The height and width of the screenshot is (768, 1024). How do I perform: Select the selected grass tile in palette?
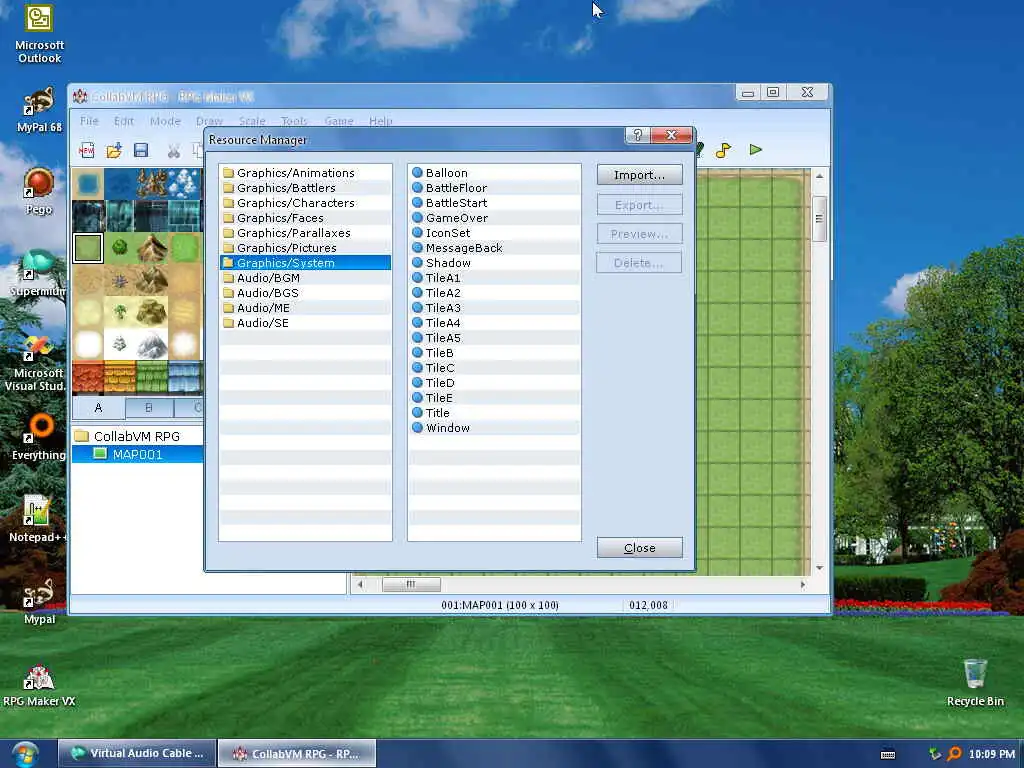88,248
